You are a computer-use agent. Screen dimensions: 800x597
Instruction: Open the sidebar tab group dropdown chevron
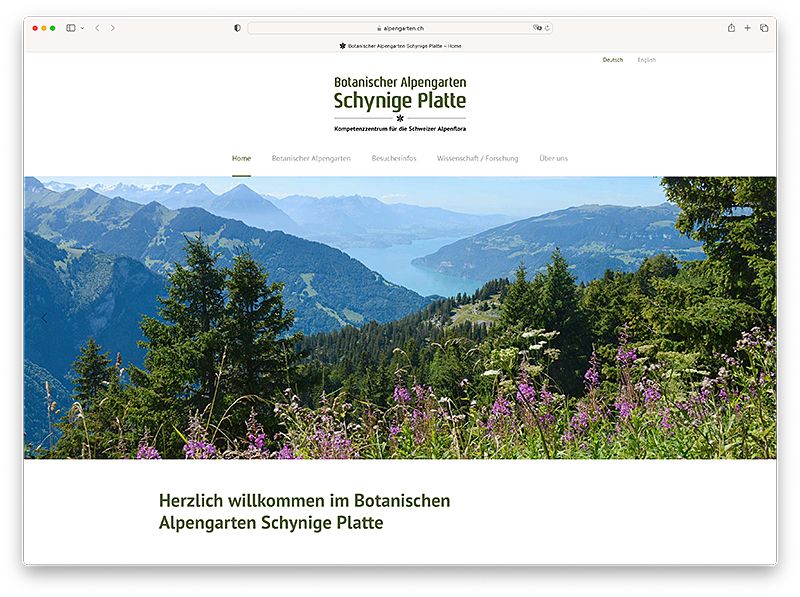82,28
